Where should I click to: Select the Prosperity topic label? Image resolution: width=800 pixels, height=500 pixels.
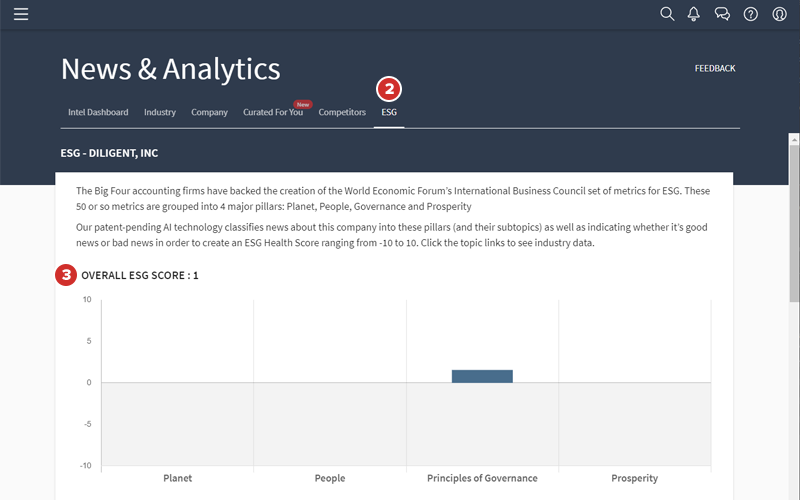pyautogui.click(x=634, y=478)
